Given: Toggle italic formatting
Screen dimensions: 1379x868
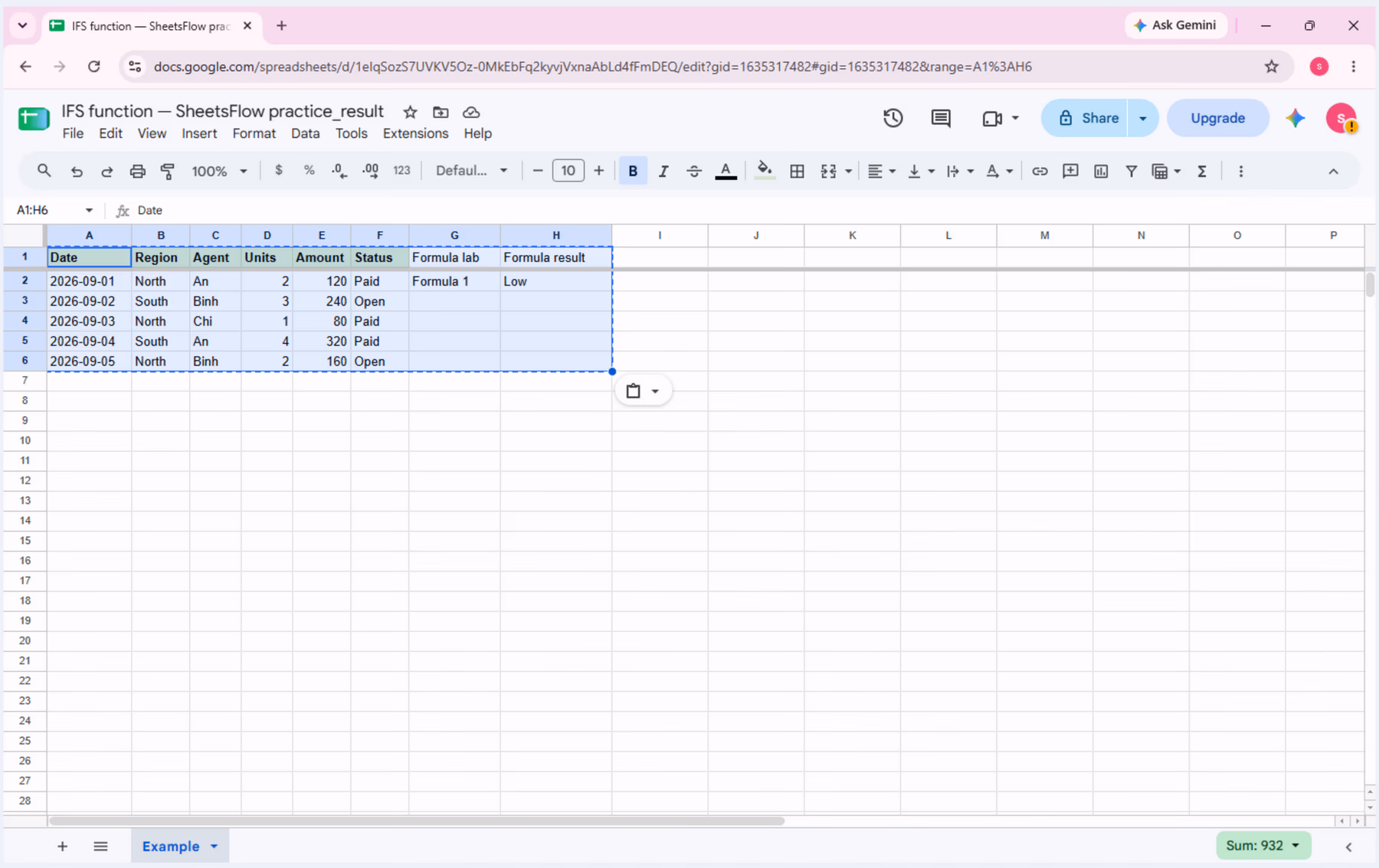Looking at the screenshot, I should coord(663,171).
